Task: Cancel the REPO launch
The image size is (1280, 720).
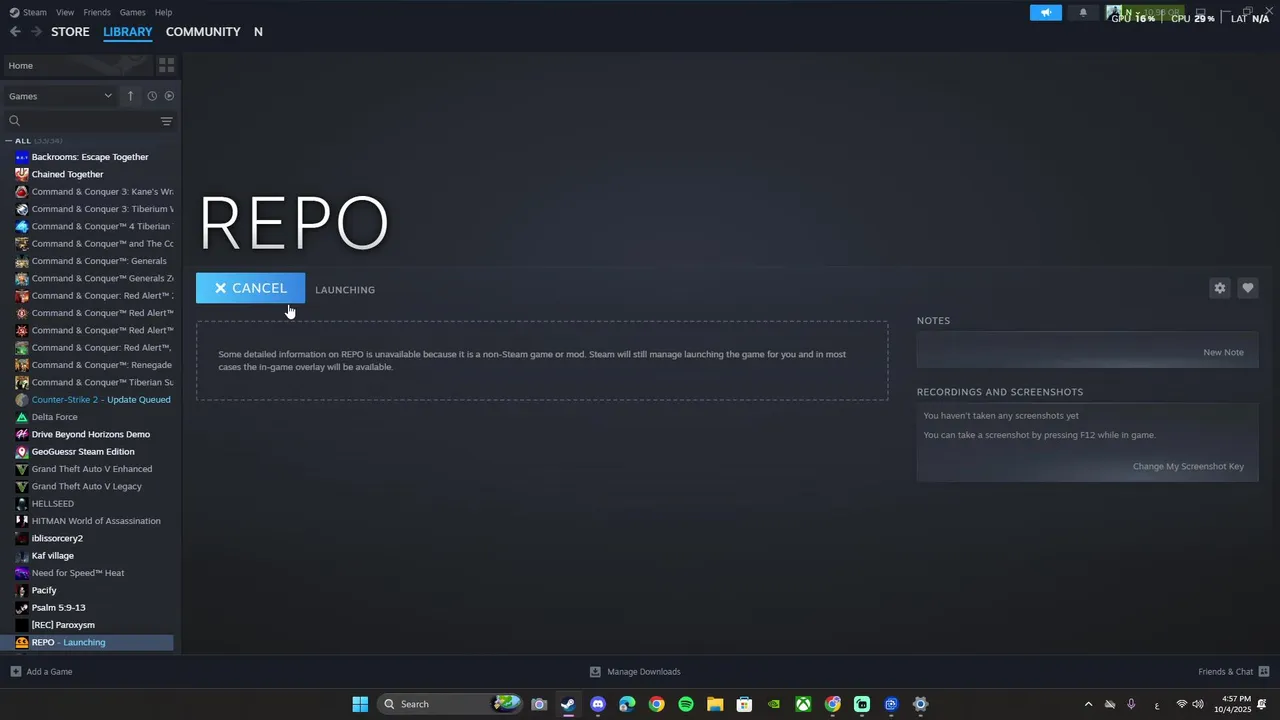Action: pyautogui.click(x=250, y=288)
